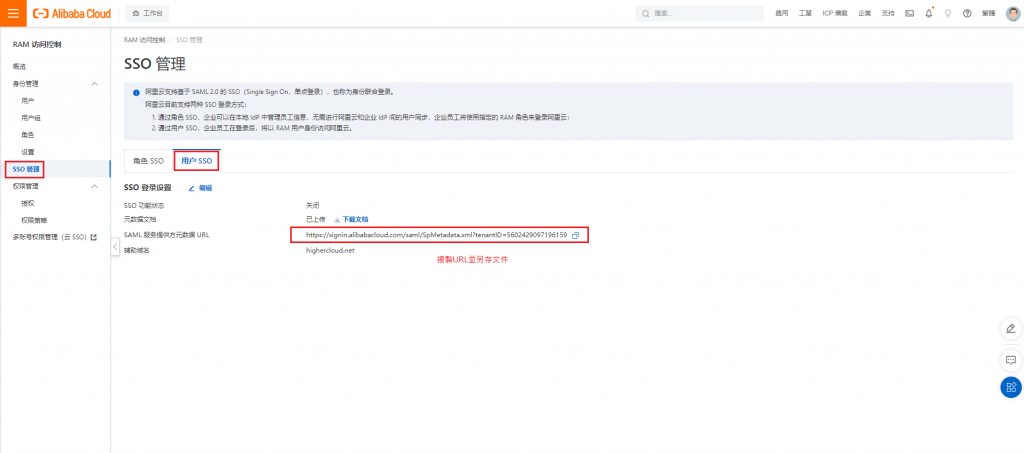This screenshot has width=1024, height=453.
Task: Open the floating chat feedback button
Action: tap(1011, 360)
